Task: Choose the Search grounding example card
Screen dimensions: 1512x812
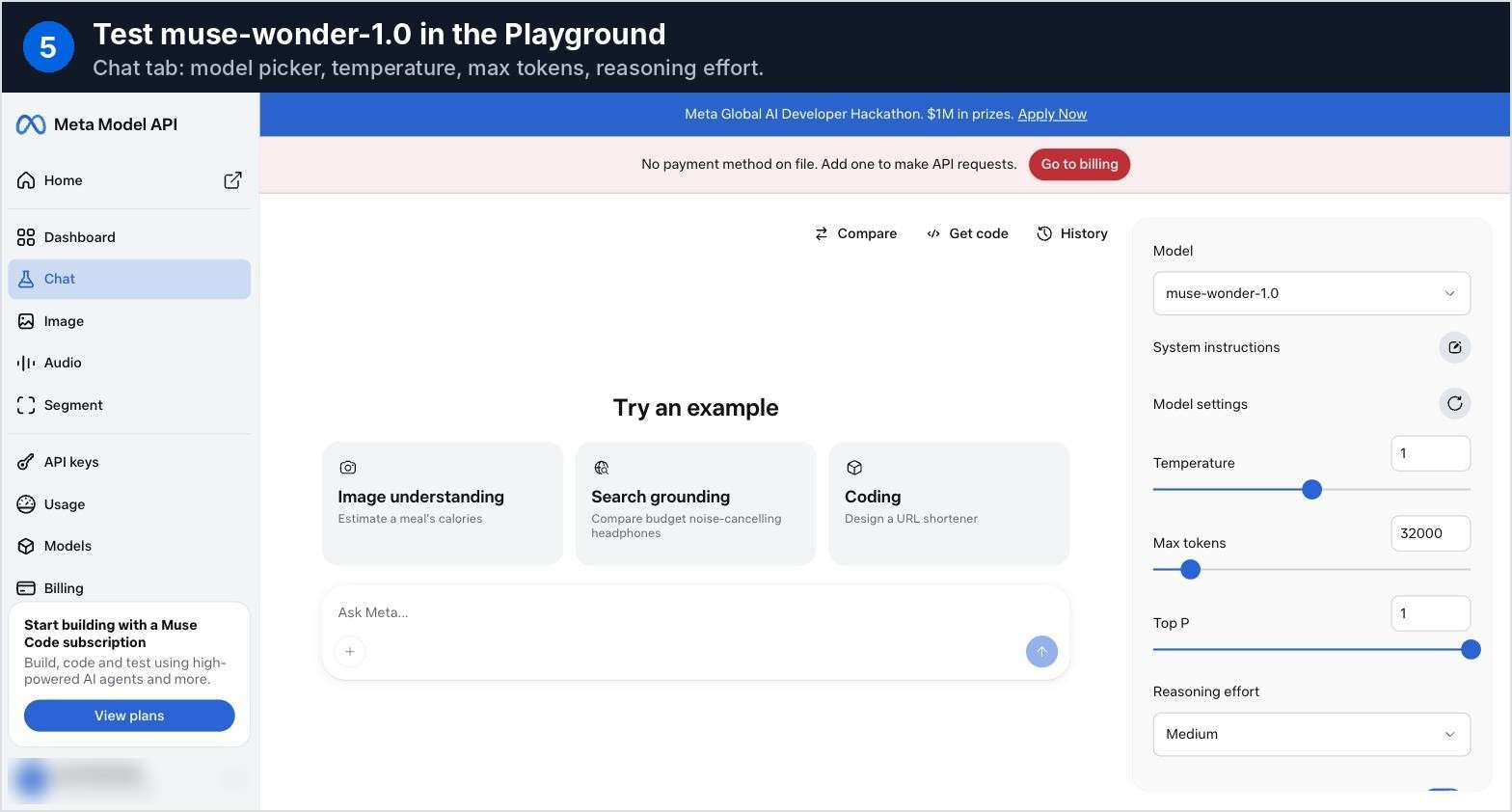Action: [x=695, y=503]
